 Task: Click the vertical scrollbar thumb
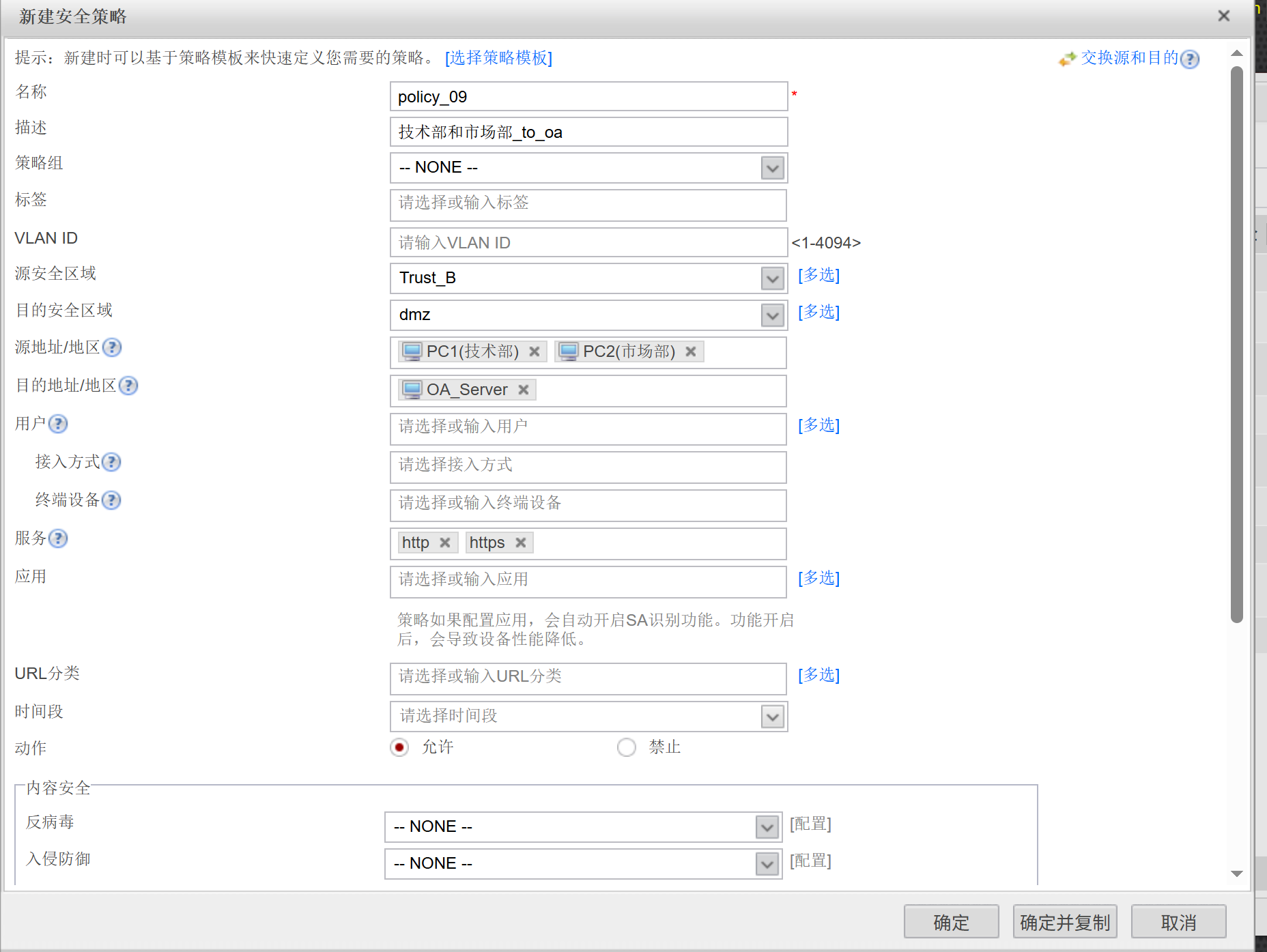coord(1237,345)
